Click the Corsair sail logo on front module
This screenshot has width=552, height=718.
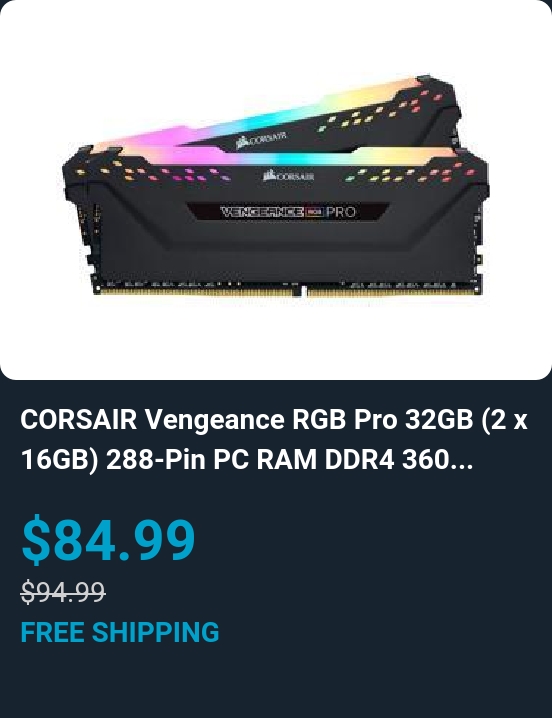289,176
